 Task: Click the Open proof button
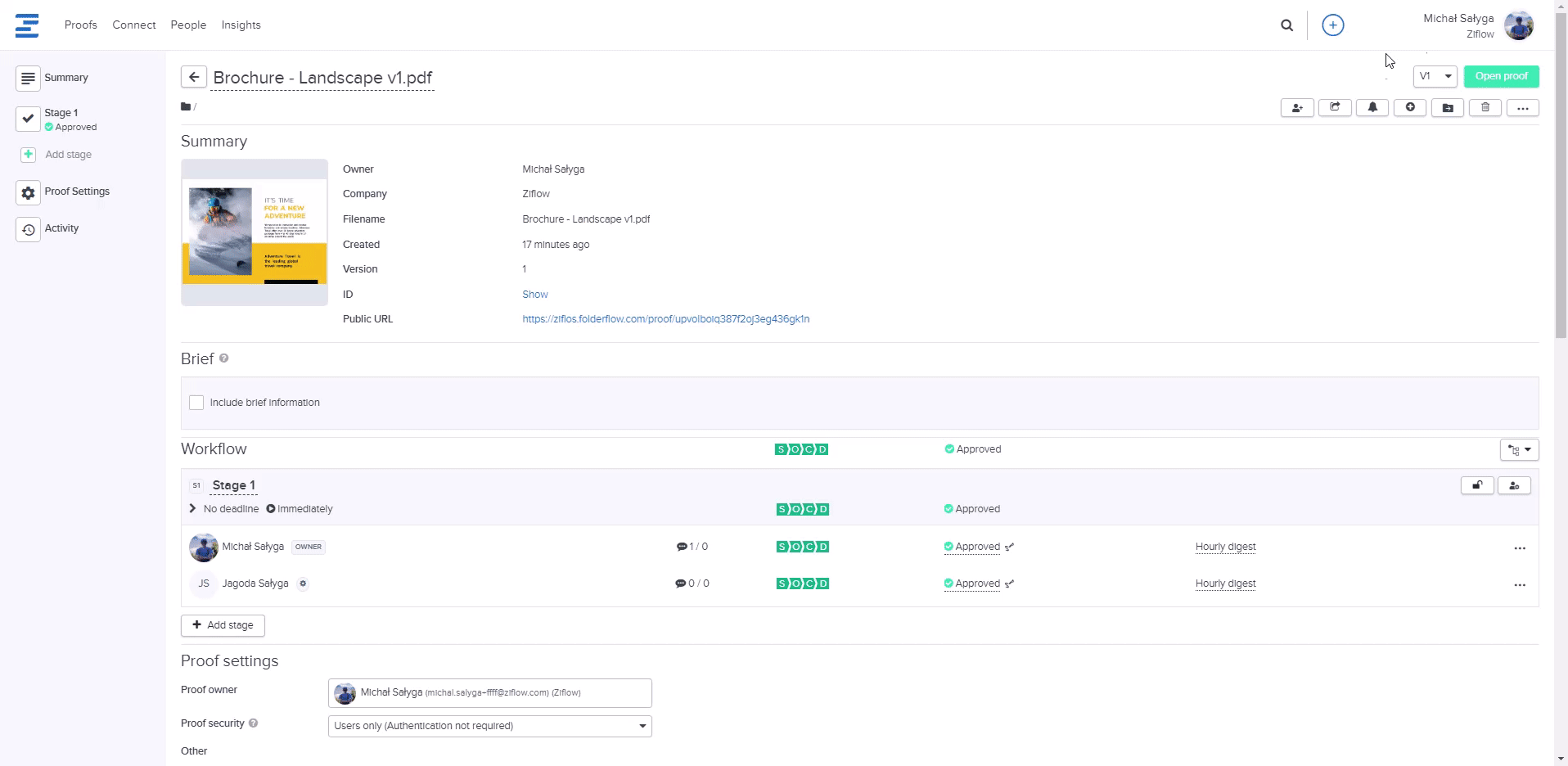1501,76
